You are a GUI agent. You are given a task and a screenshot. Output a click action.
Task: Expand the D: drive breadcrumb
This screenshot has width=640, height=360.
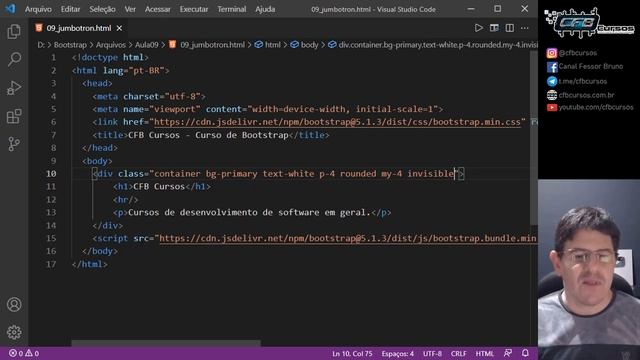[x=41, y=45]
